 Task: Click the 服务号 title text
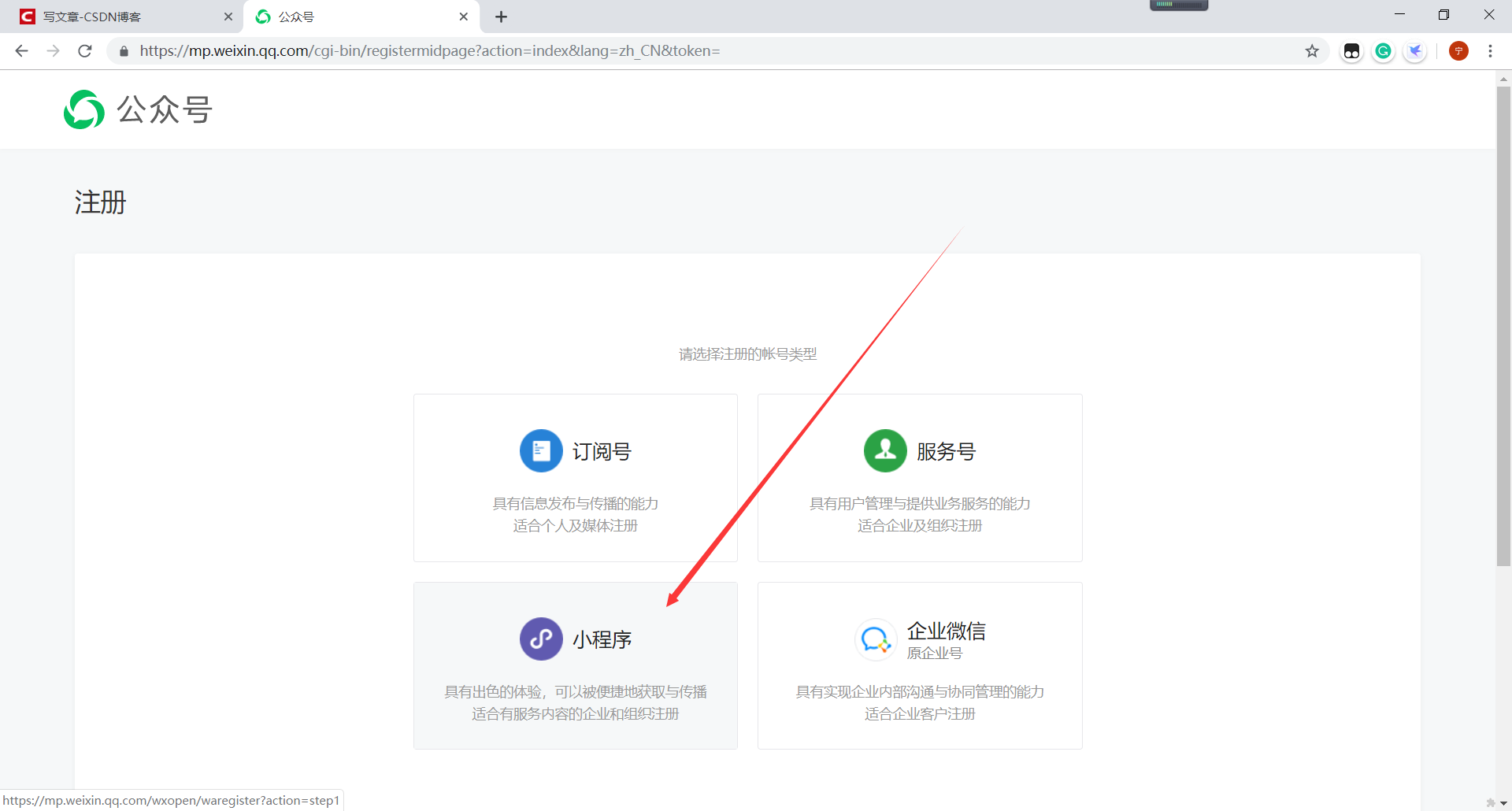[x=946, y=451]
